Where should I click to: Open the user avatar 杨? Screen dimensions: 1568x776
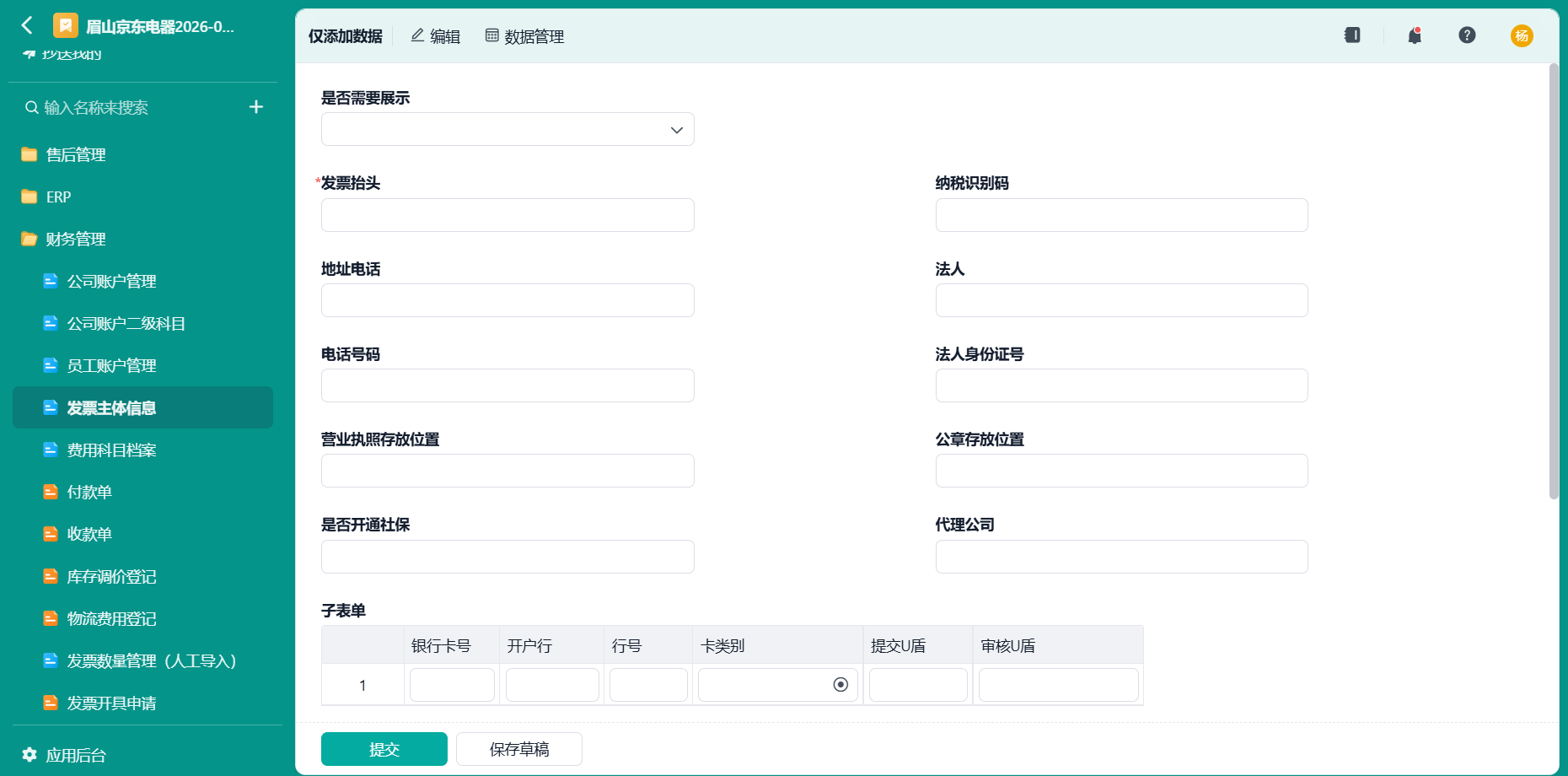pos(1522,35)
